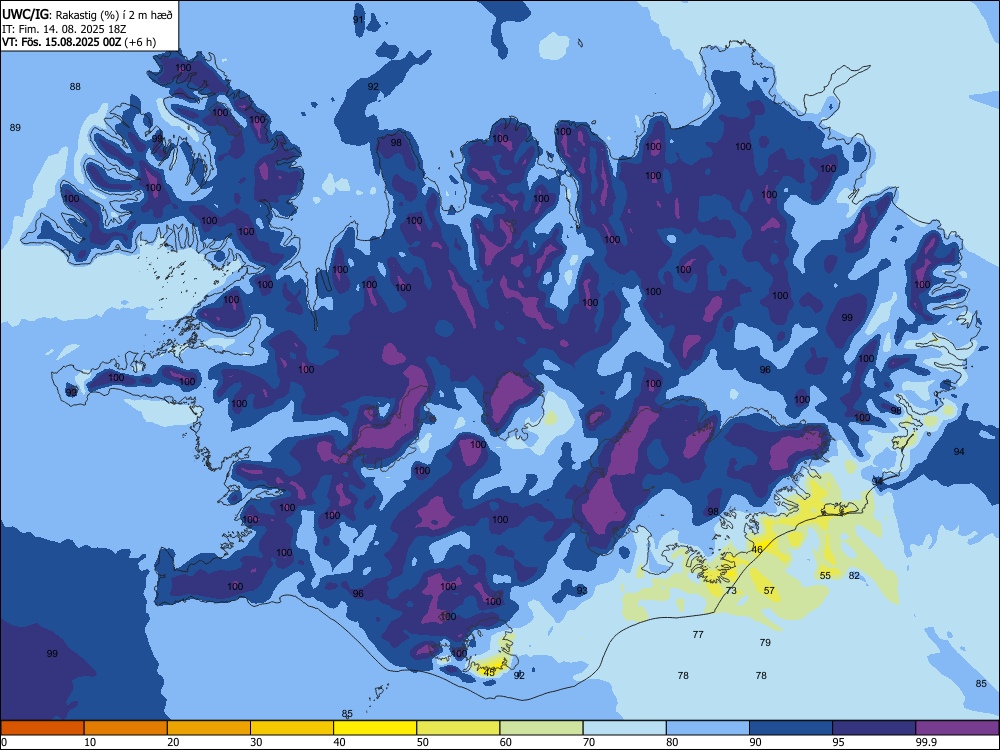
Task: Click the orange 10–20 legend swatch
Action: [x=126, y=728]
